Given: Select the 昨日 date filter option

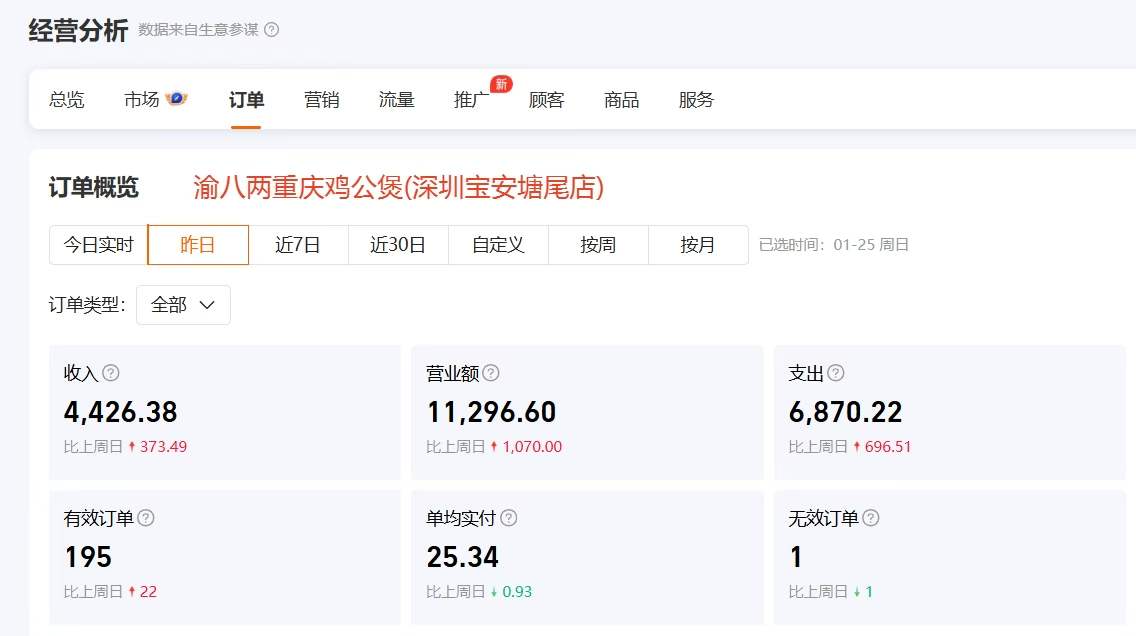Looking at the screenshot, I should [198, 244].
